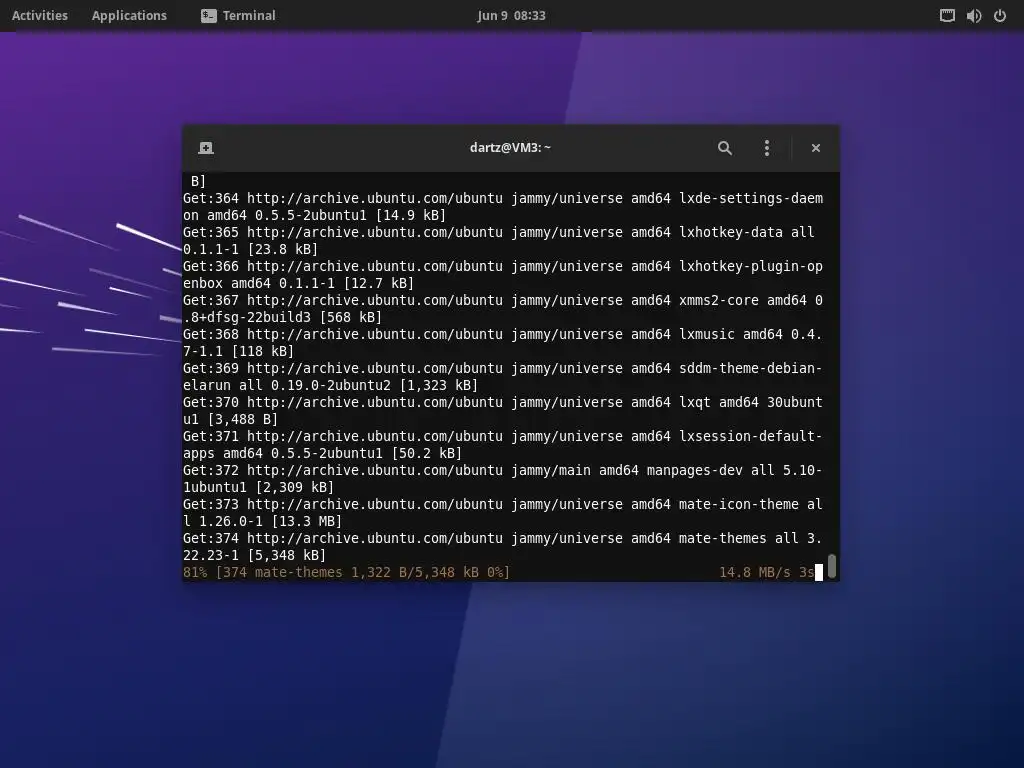The height and width of the screenshot is (768, 1024).
Task: Open the terminal search tool
Action: pyautogui.click(x=724, y=148)
